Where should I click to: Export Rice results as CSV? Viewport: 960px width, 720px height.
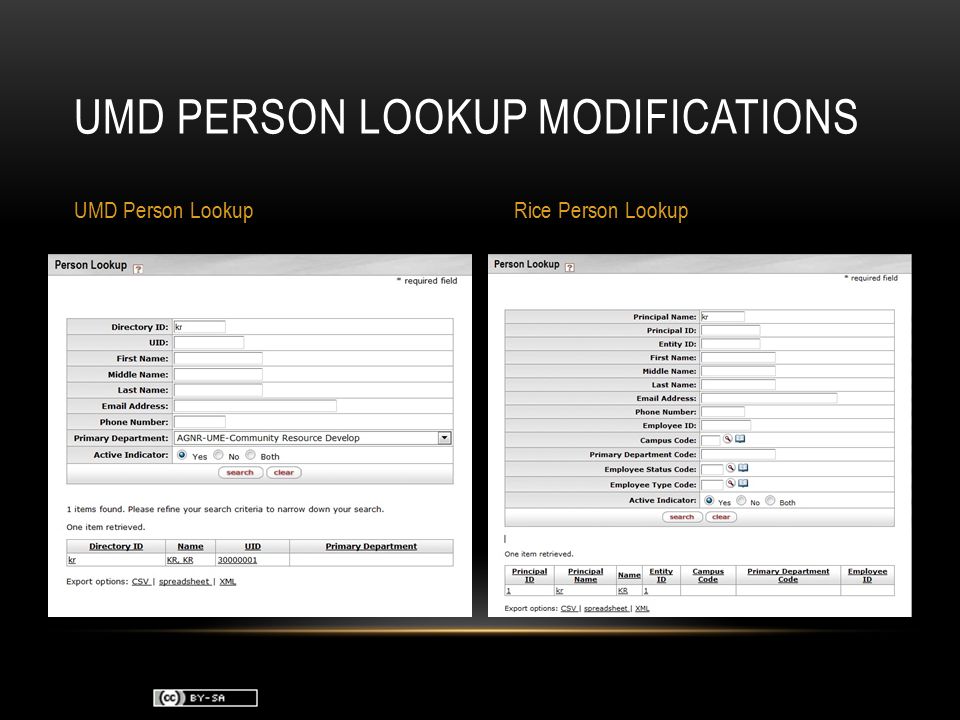tap(569, 609)
